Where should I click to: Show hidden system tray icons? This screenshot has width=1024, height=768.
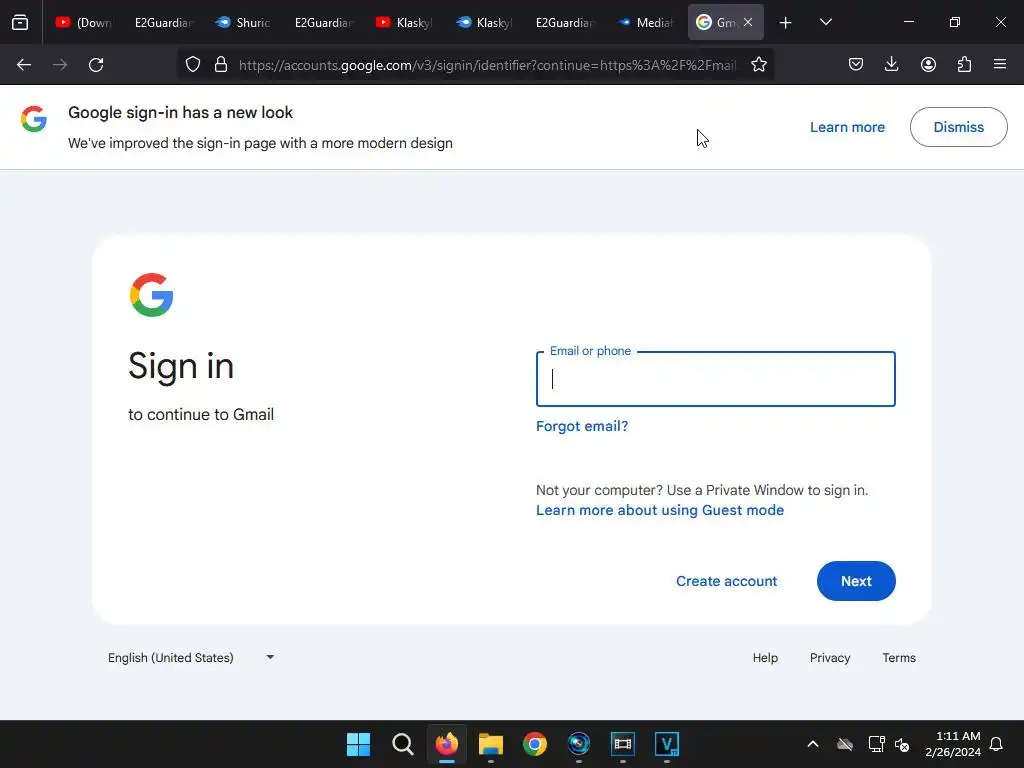tap(812, 744)
